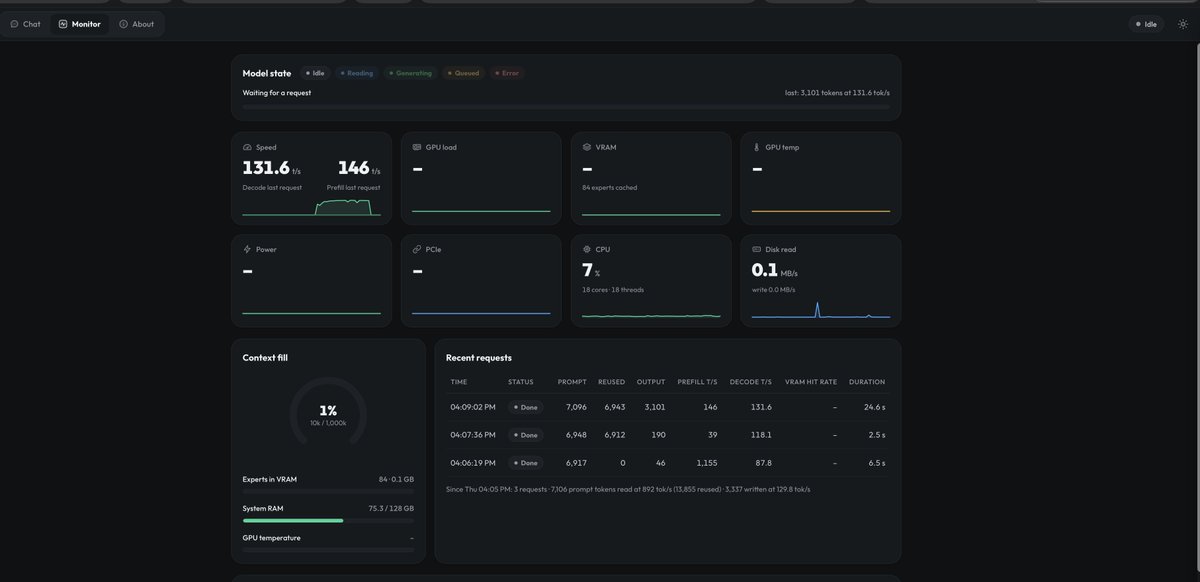Click the PREFILL T/S column header

(x=697, y=382)
